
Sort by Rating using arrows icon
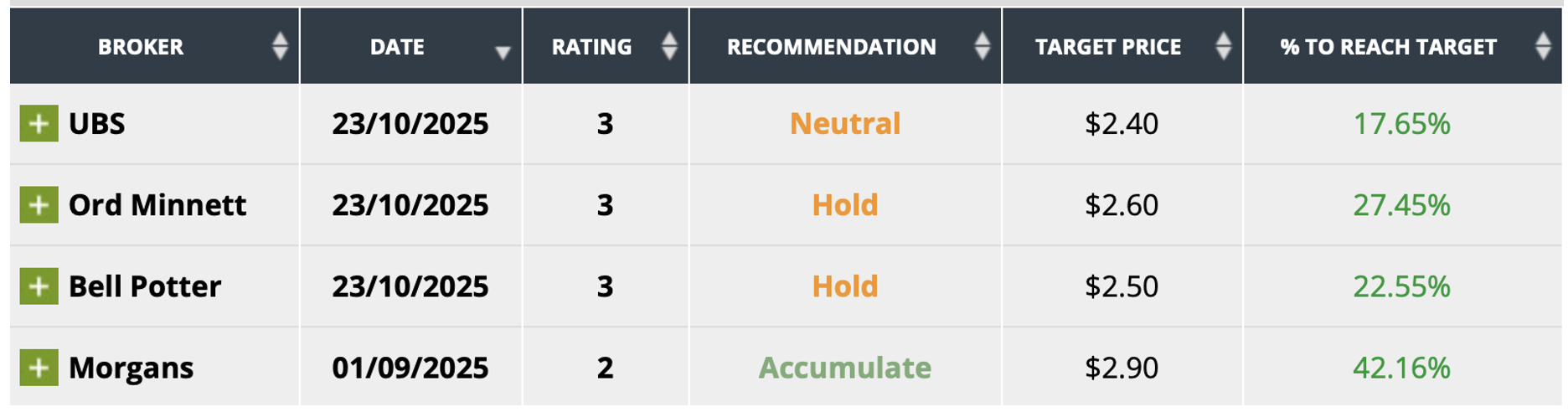(668, 47)
